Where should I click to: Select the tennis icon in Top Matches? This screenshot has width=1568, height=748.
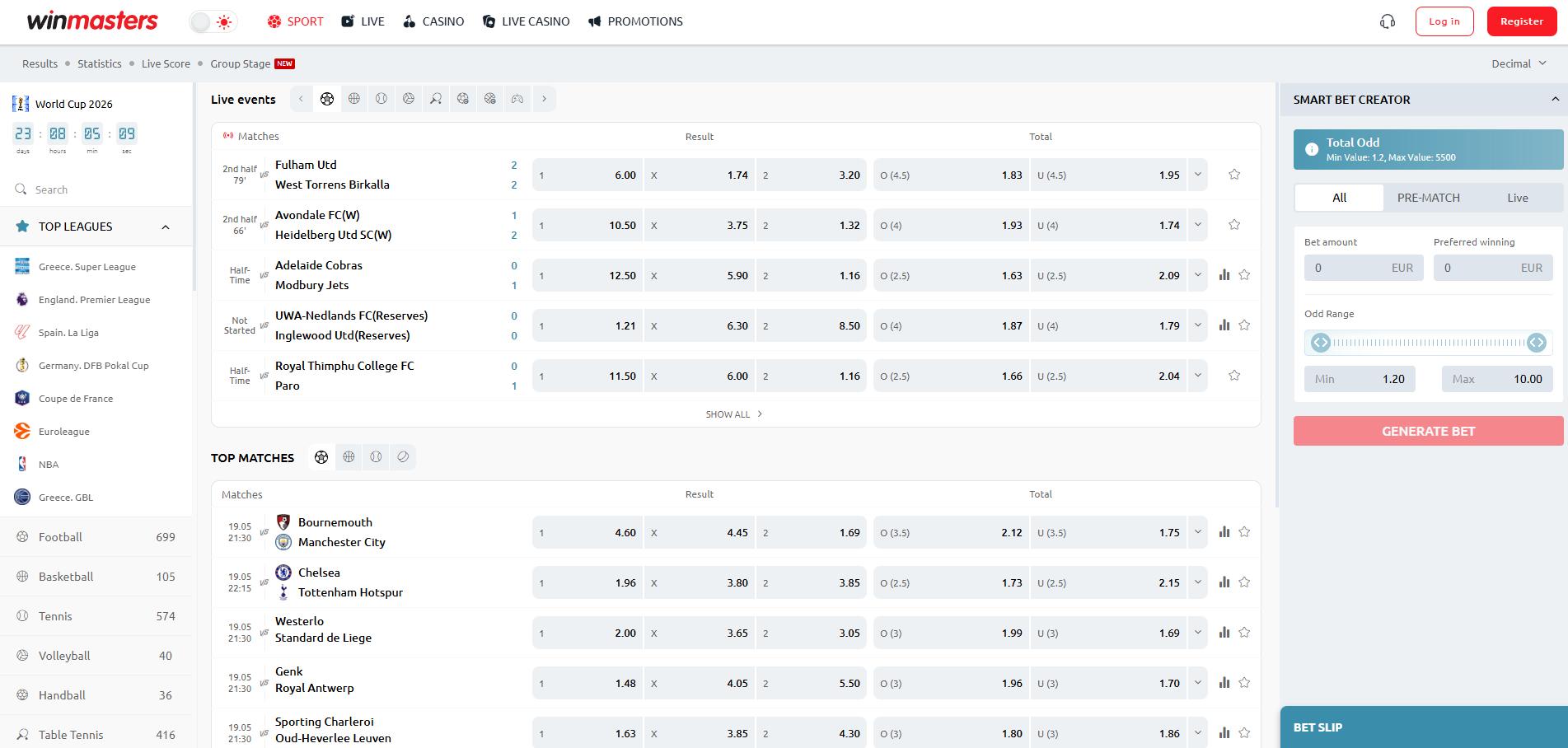(x=376, y=457)
